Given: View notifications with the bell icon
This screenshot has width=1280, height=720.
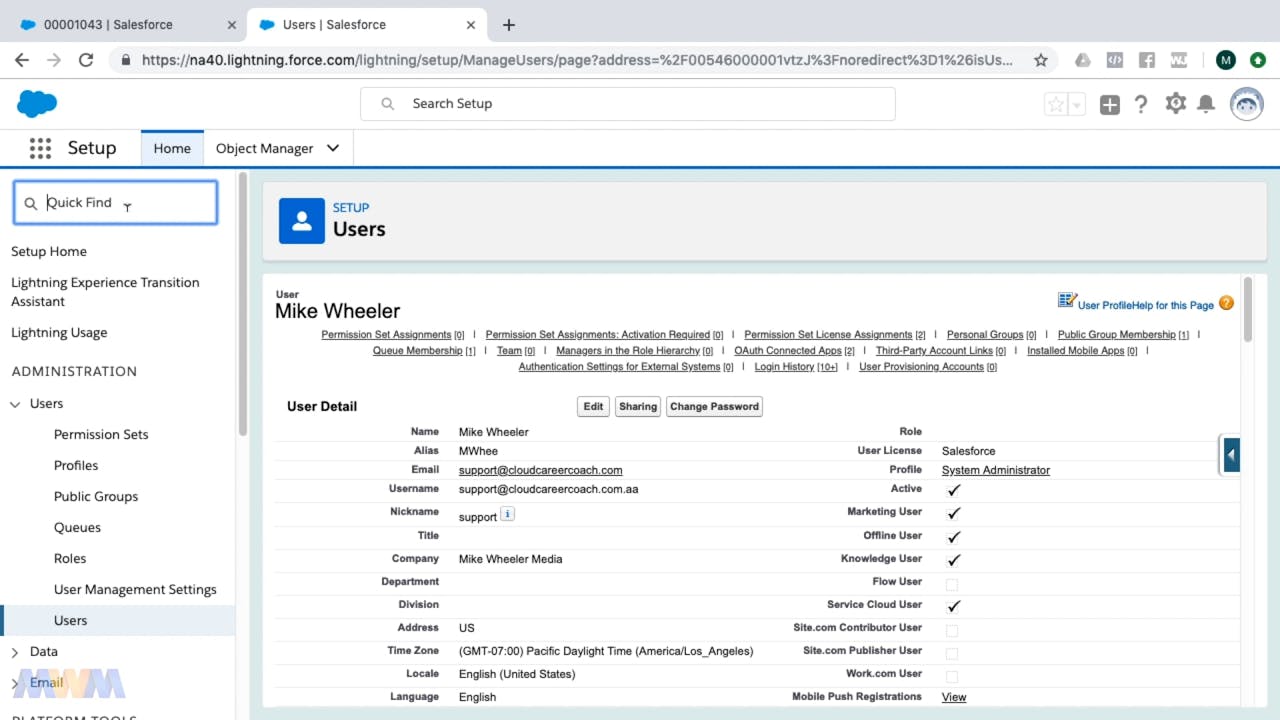Looking at the screenshot, I should pos(1206,103).
